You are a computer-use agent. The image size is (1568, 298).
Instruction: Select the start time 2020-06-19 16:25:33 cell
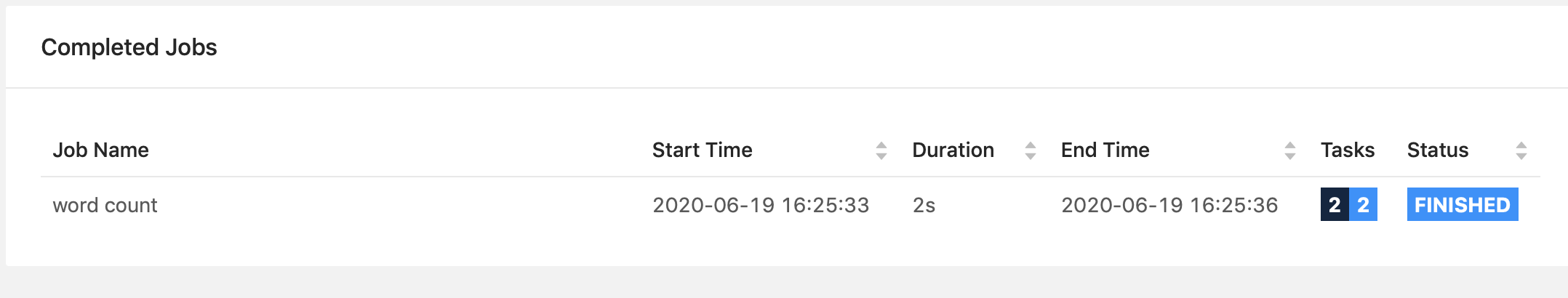761,206
